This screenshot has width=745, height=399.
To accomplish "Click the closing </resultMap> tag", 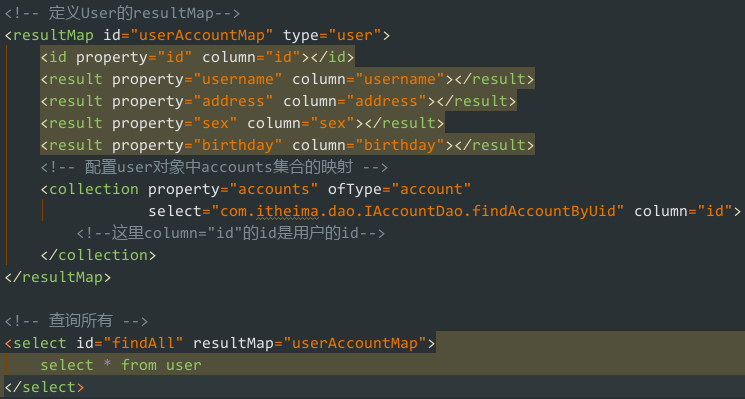I will [57, 277].
